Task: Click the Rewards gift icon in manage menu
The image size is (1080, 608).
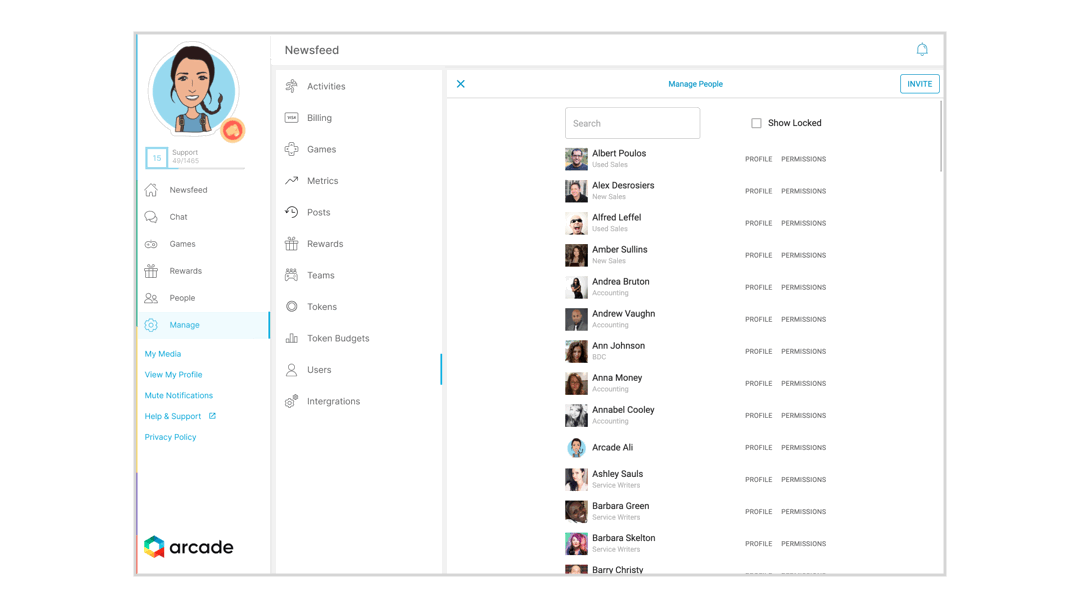Action: click(x=291, y=244)
